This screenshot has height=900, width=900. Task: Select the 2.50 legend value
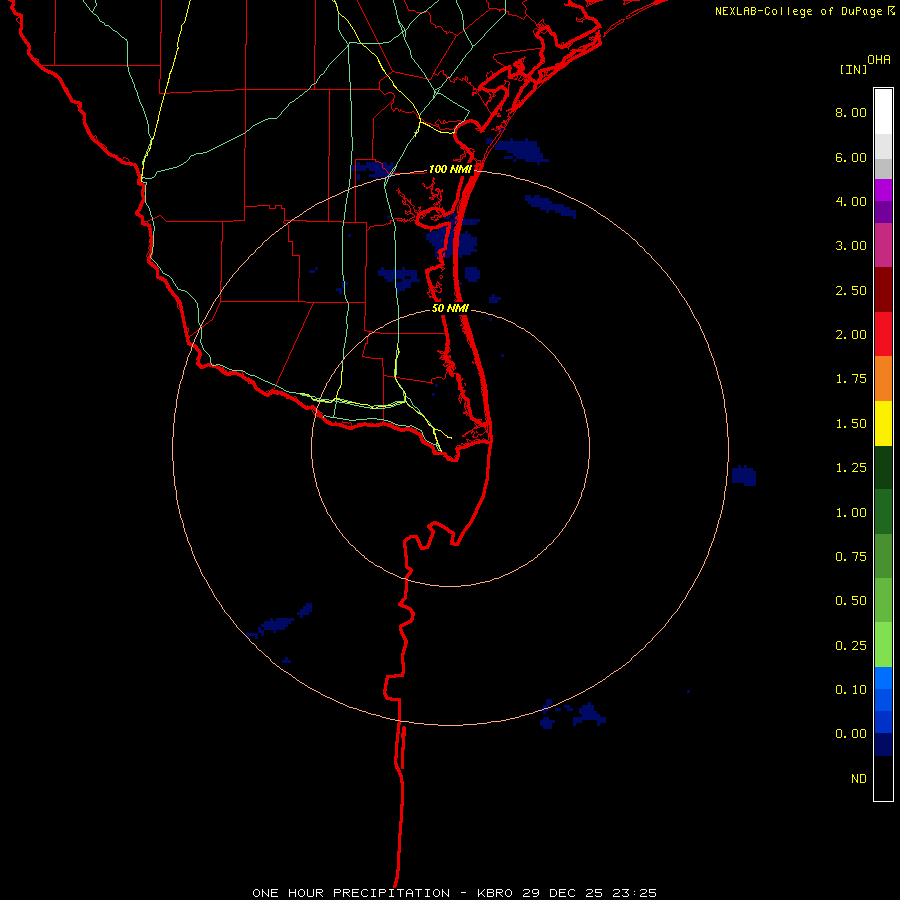(x=851, y=290)
